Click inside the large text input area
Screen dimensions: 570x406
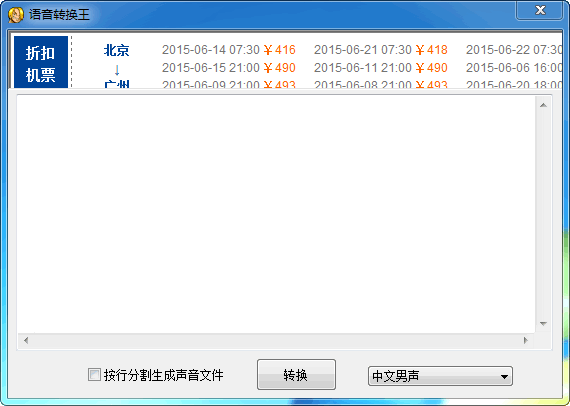[x=276, y=214]
